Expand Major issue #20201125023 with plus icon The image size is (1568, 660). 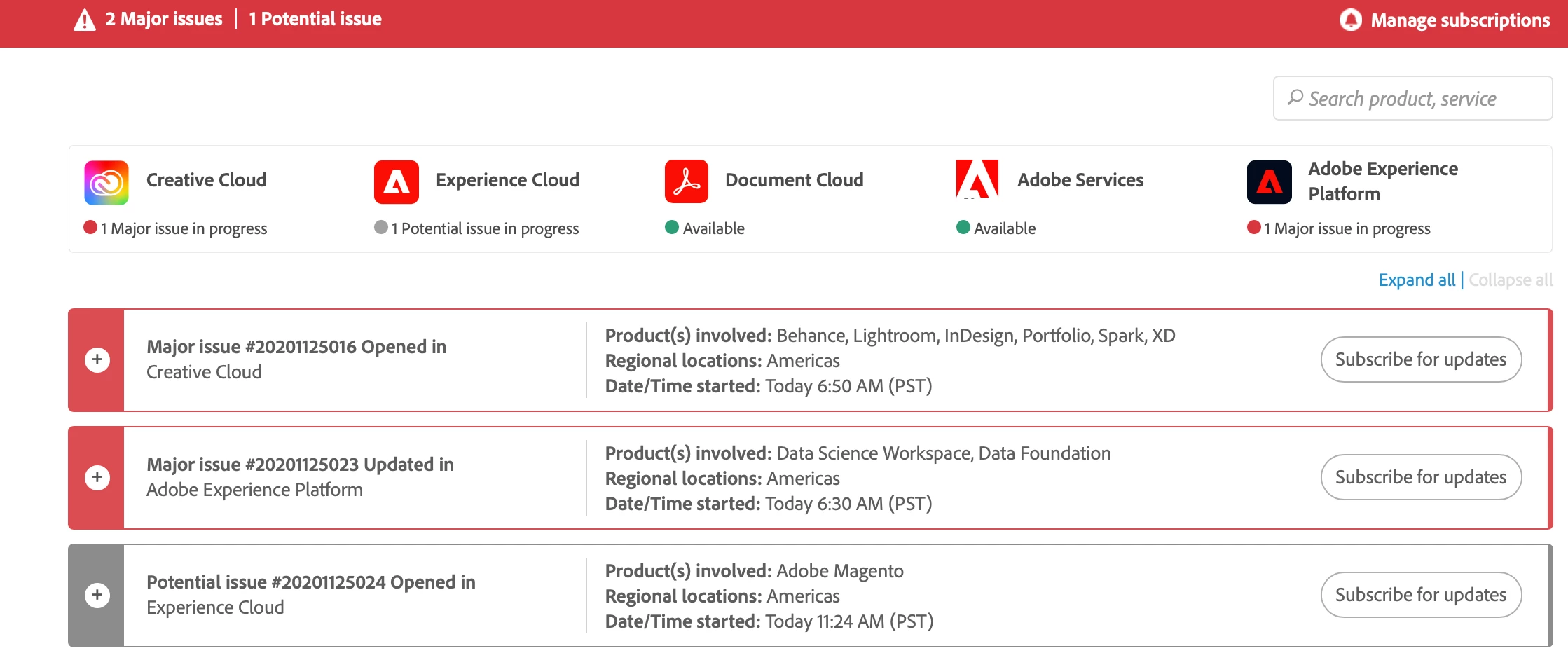(x=97, y=477)
